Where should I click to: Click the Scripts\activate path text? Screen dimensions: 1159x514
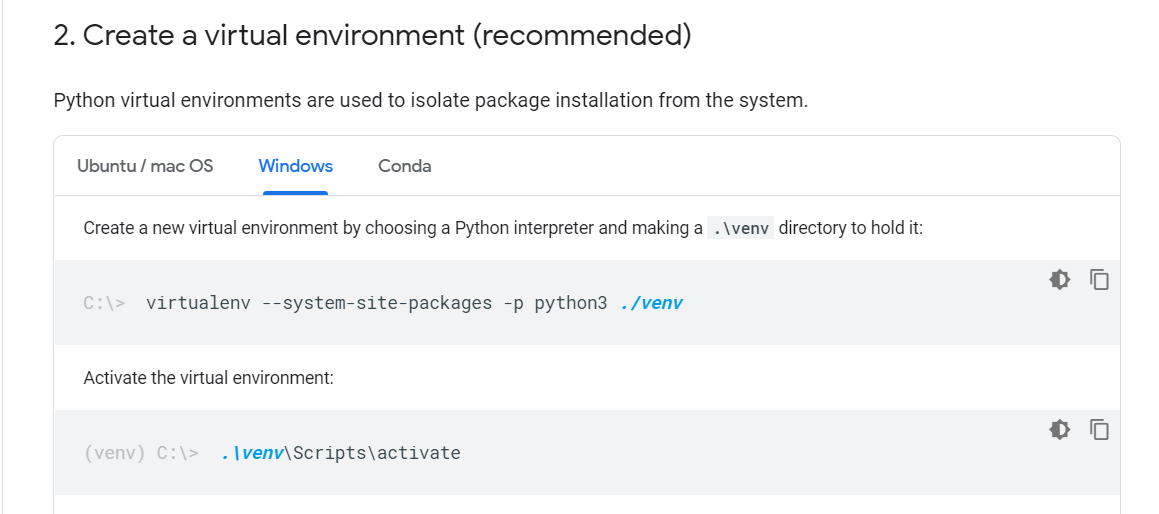coord(373,453)
